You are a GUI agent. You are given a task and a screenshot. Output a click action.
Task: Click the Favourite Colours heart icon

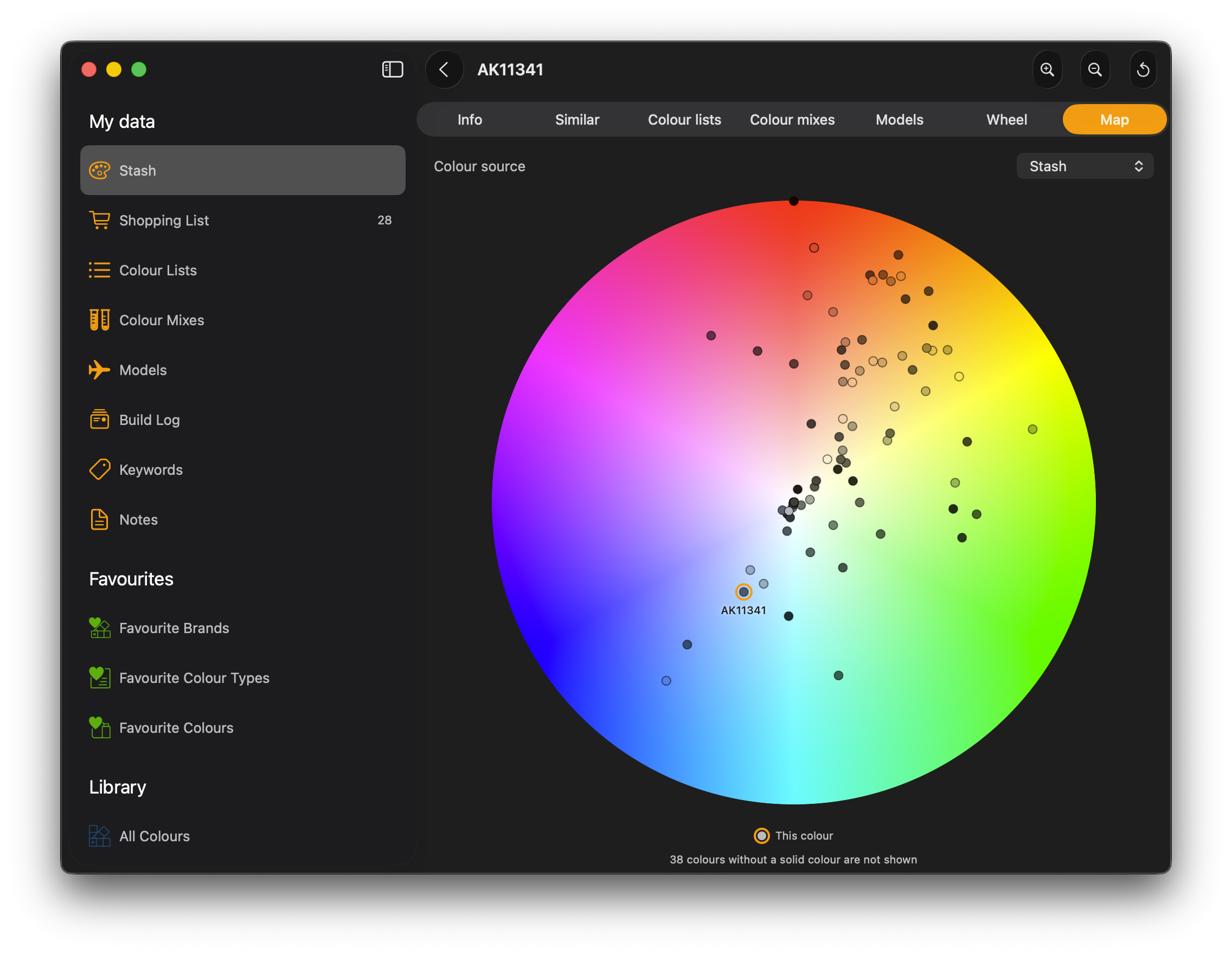99,727
